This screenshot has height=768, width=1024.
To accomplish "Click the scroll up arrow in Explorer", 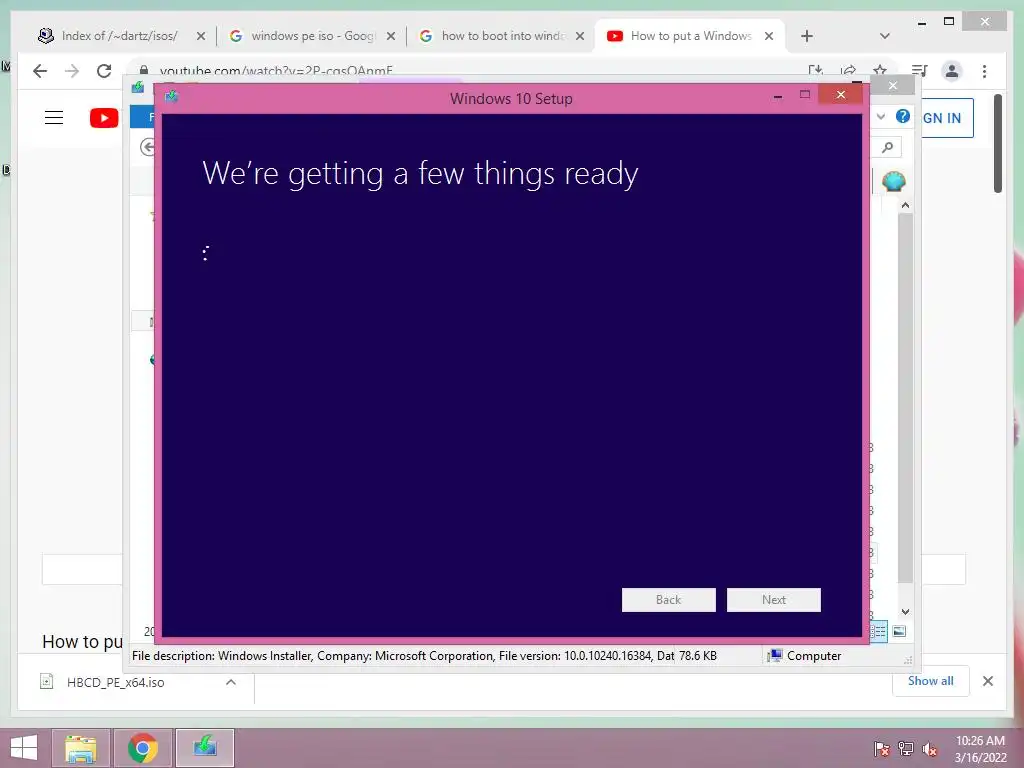I will tap(905, 205).
